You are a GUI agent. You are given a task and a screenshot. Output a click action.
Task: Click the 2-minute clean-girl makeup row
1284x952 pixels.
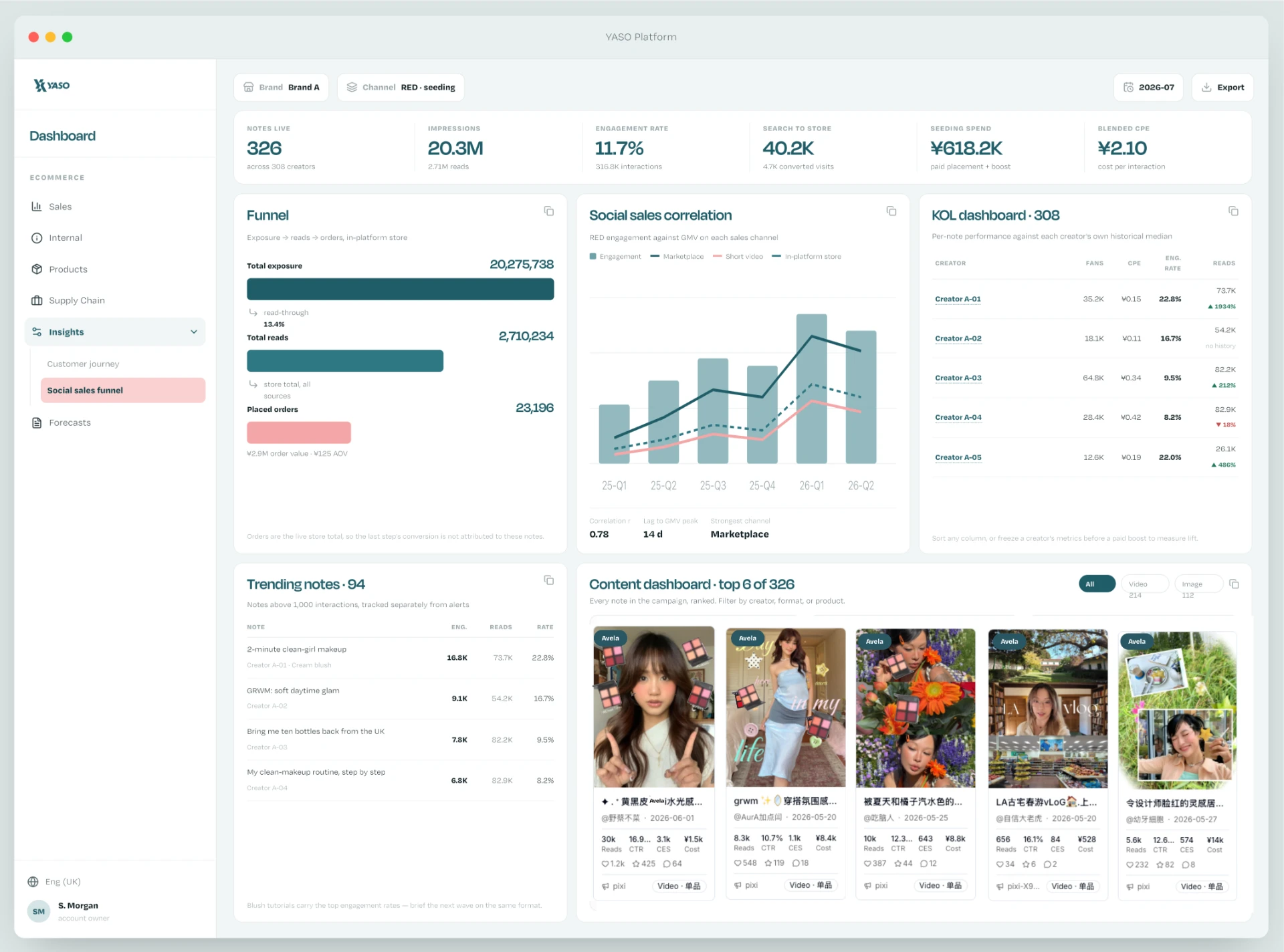click(x=401, y=657)
